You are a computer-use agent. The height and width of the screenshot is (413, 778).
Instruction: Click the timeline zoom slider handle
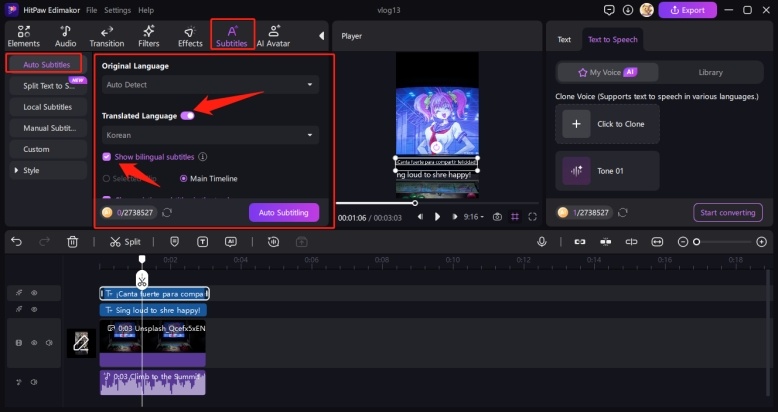[697, 242]
